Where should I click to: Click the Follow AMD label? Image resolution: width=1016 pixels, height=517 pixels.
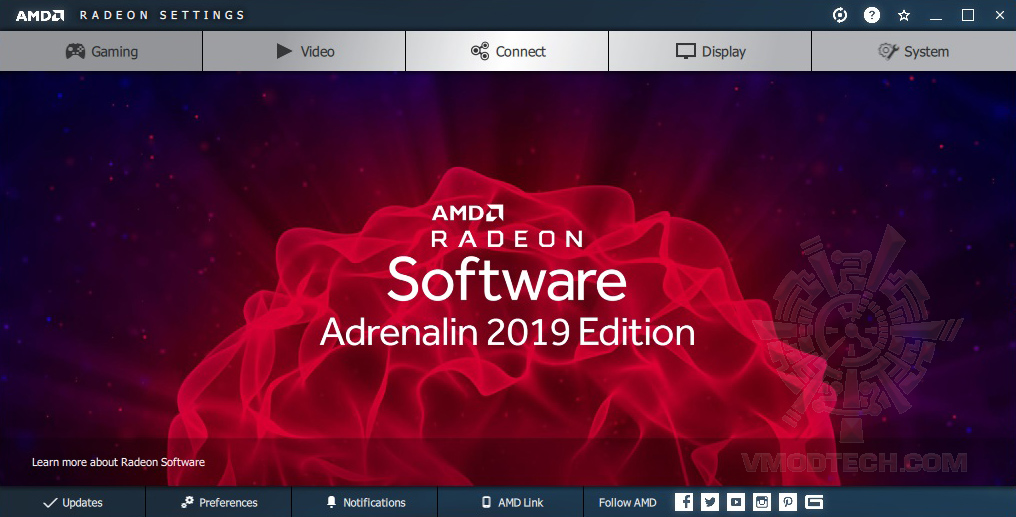[x=627, y=502]
